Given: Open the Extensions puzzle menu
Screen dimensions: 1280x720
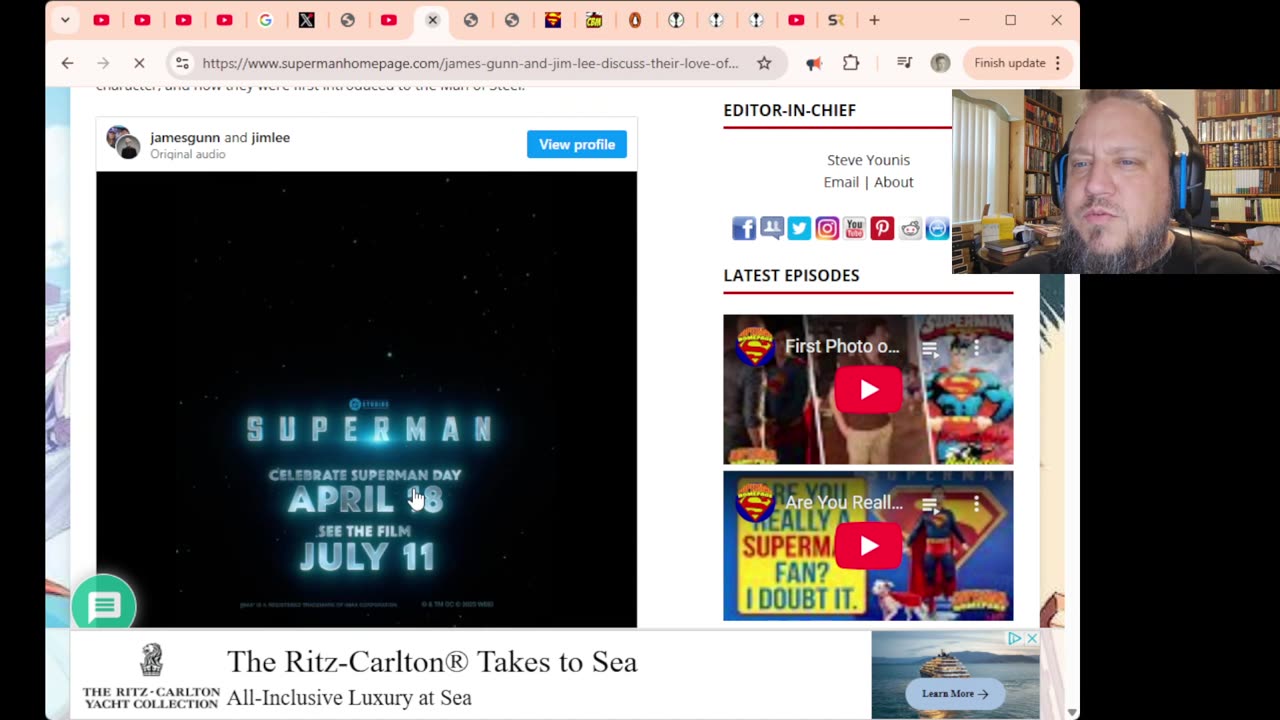Looking at the screenshot, I should click(x=851, y=63).
